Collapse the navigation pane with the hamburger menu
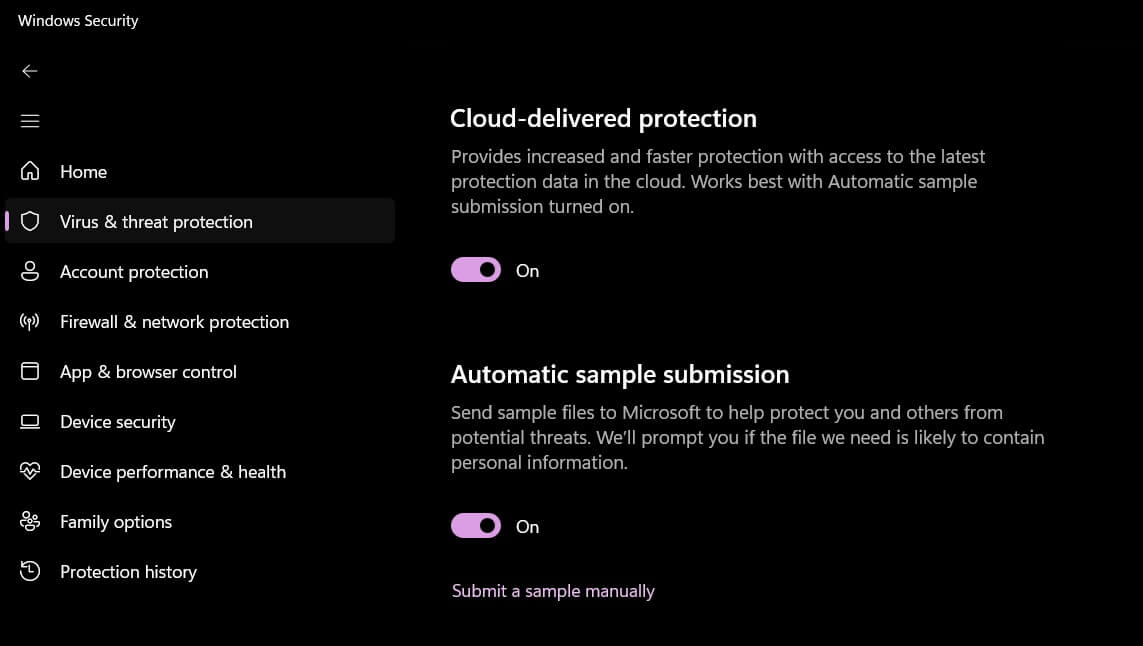 tap(30, 120)
